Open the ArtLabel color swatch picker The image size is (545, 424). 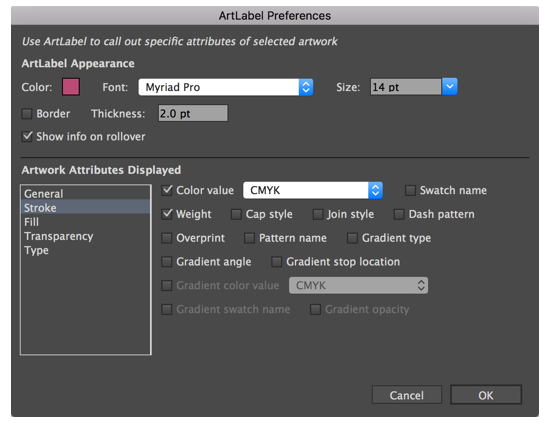(x=71, y=87)
